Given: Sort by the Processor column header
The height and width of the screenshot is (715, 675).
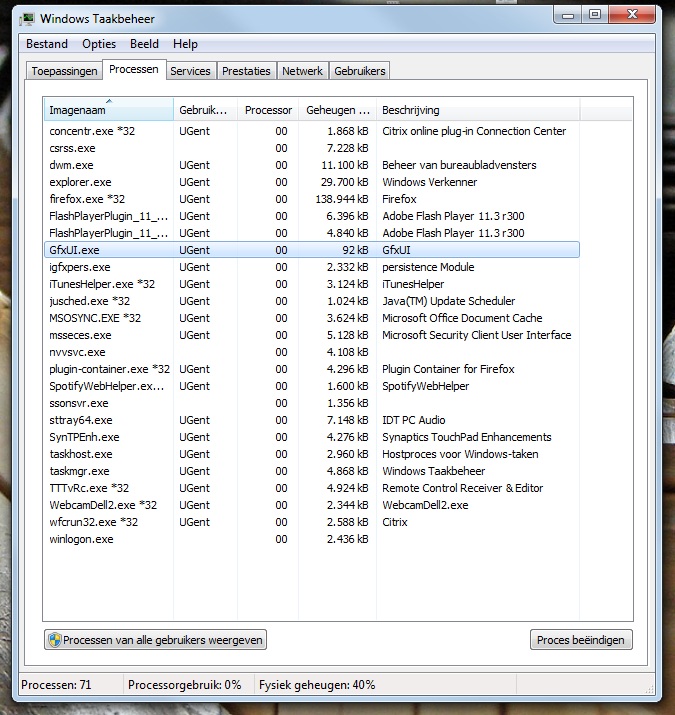Looking at the screenshot, I should coord(268,110).
